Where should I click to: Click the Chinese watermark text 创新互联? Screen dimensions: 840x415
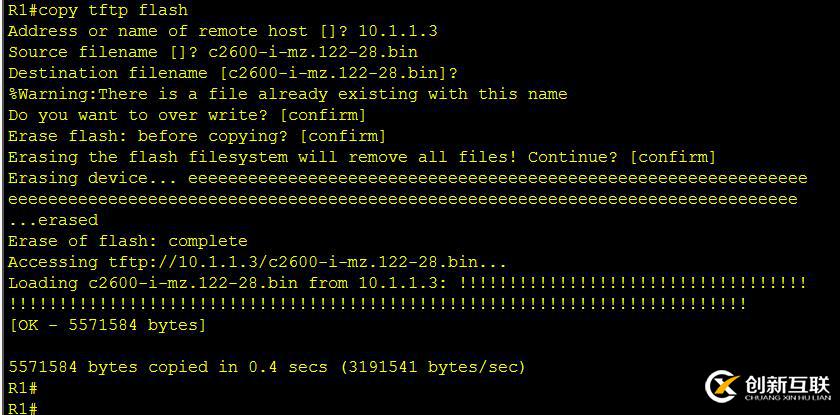[x=787, y=384]
